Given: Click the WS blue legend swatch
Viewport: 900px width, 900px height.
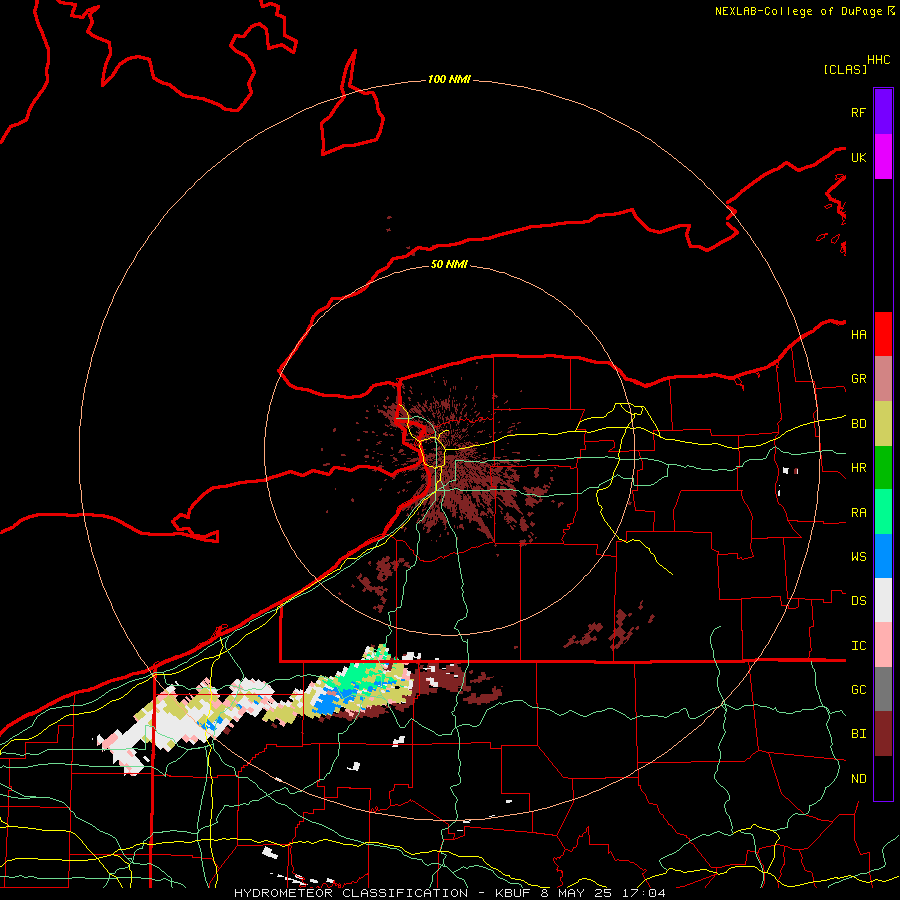Looking at the screenshot, I should pyautogui.click(x=883, y=556).
